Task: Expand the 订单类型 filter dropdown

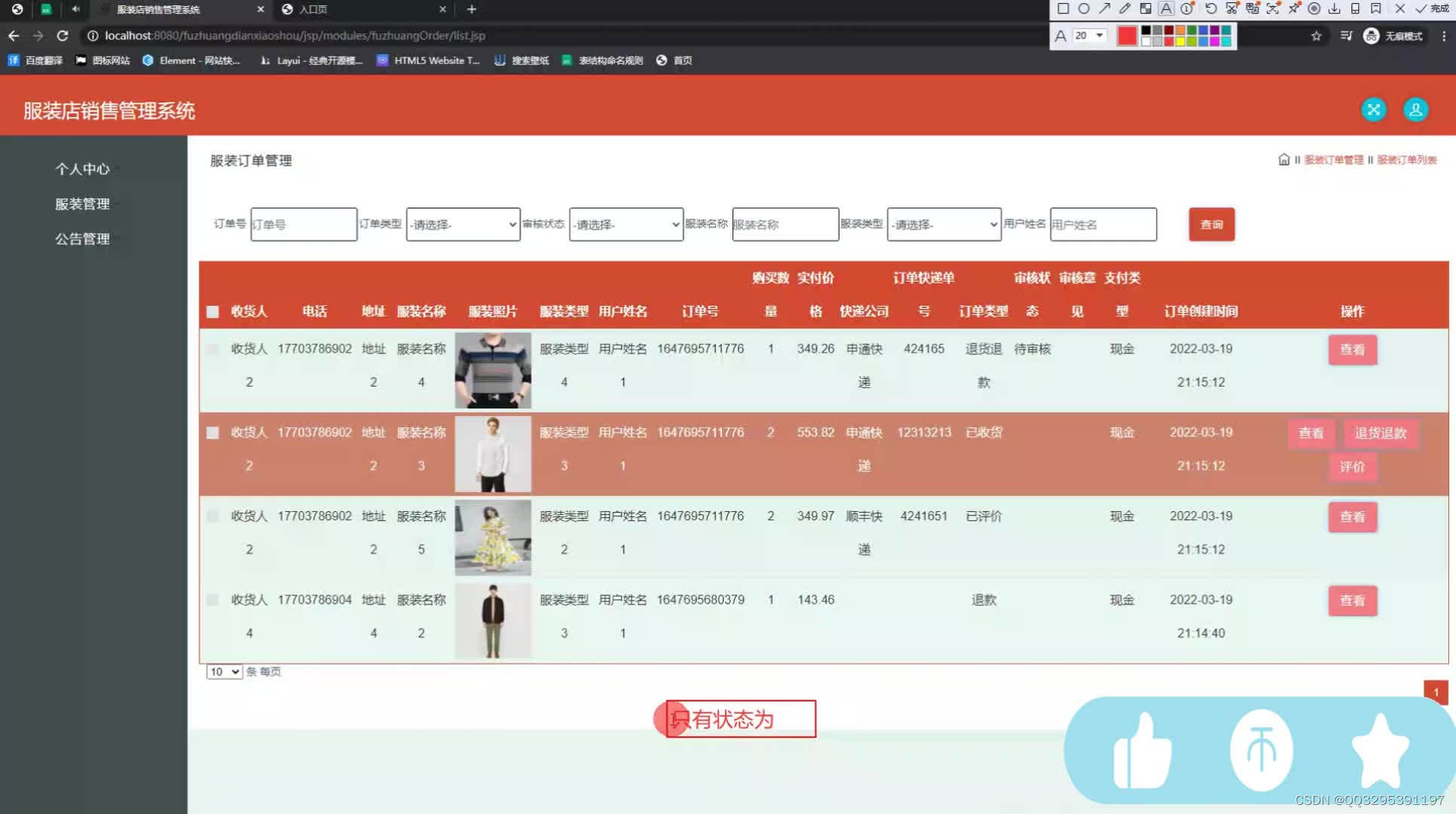Action: click(463, 225)
